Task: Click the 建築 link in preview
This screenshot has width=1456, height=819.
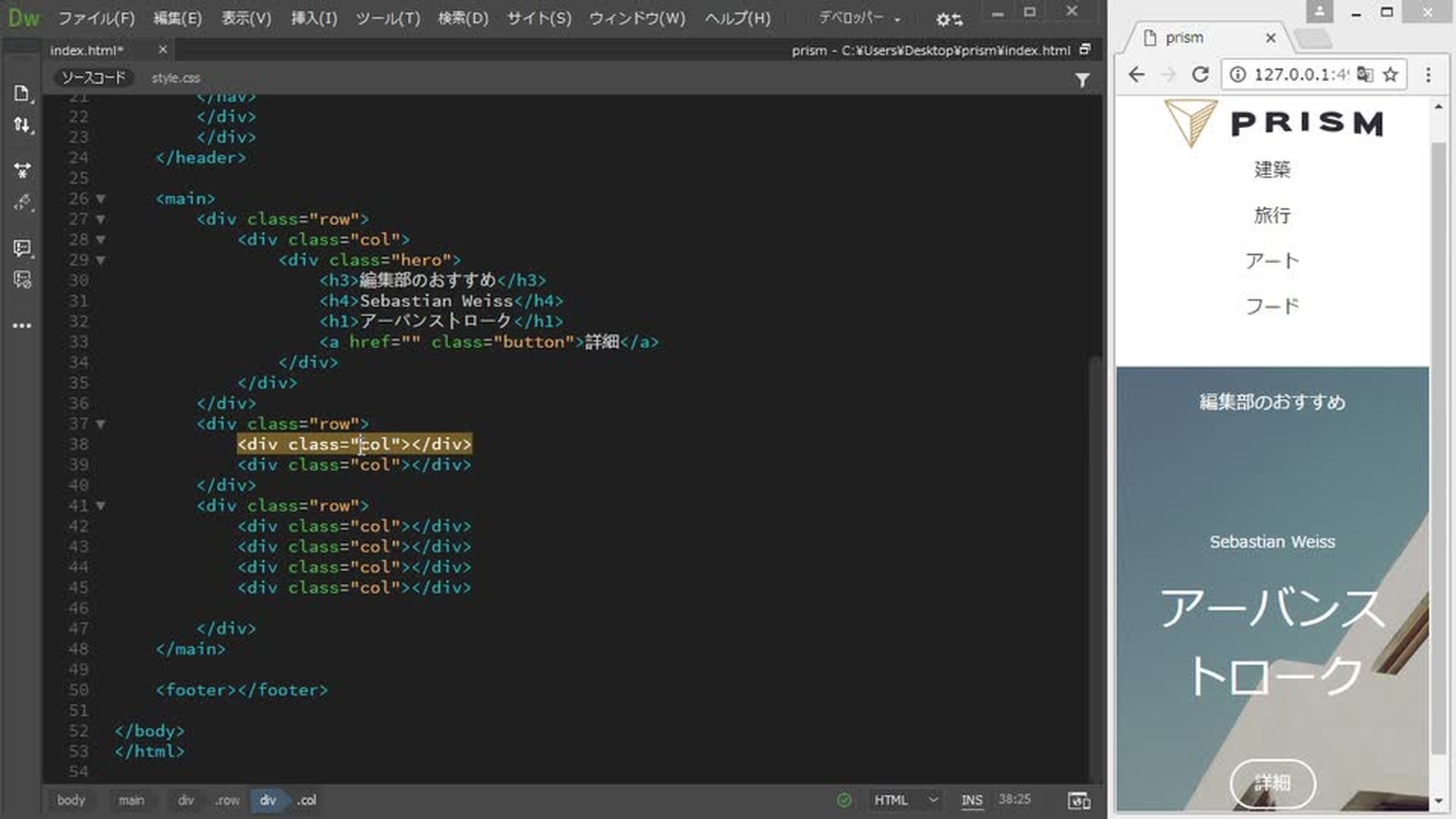Action: (1272, 169)
